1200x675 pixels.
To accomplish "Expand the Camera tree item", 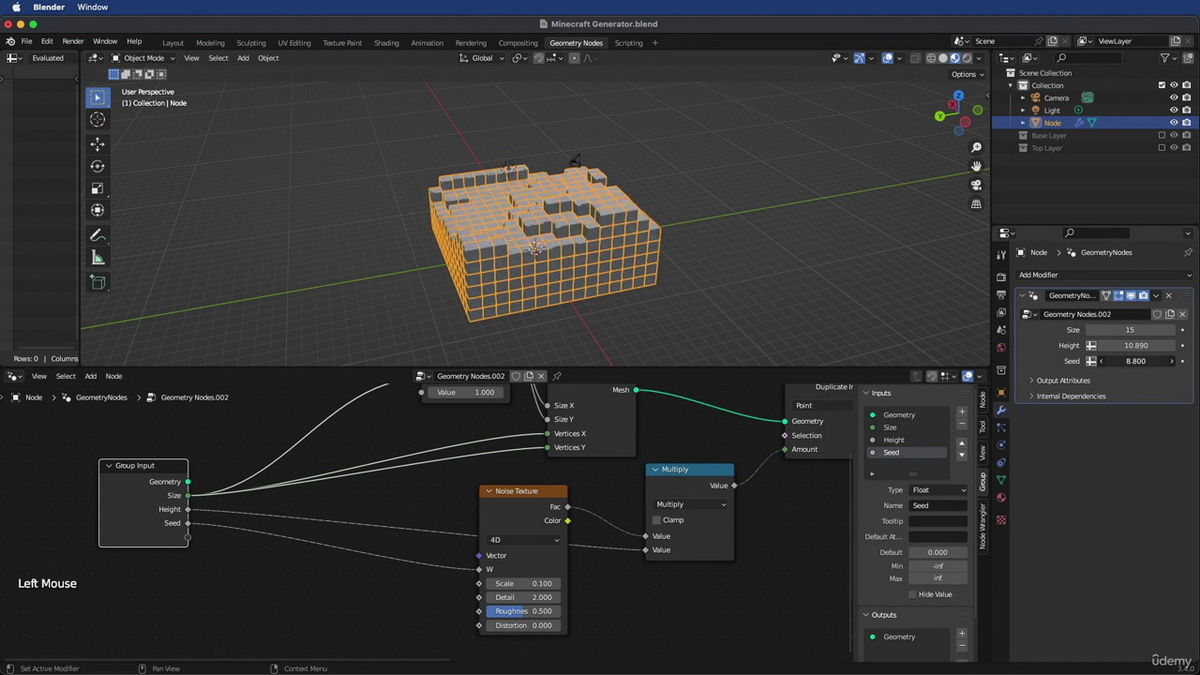I will click(x=1023, y=98).
